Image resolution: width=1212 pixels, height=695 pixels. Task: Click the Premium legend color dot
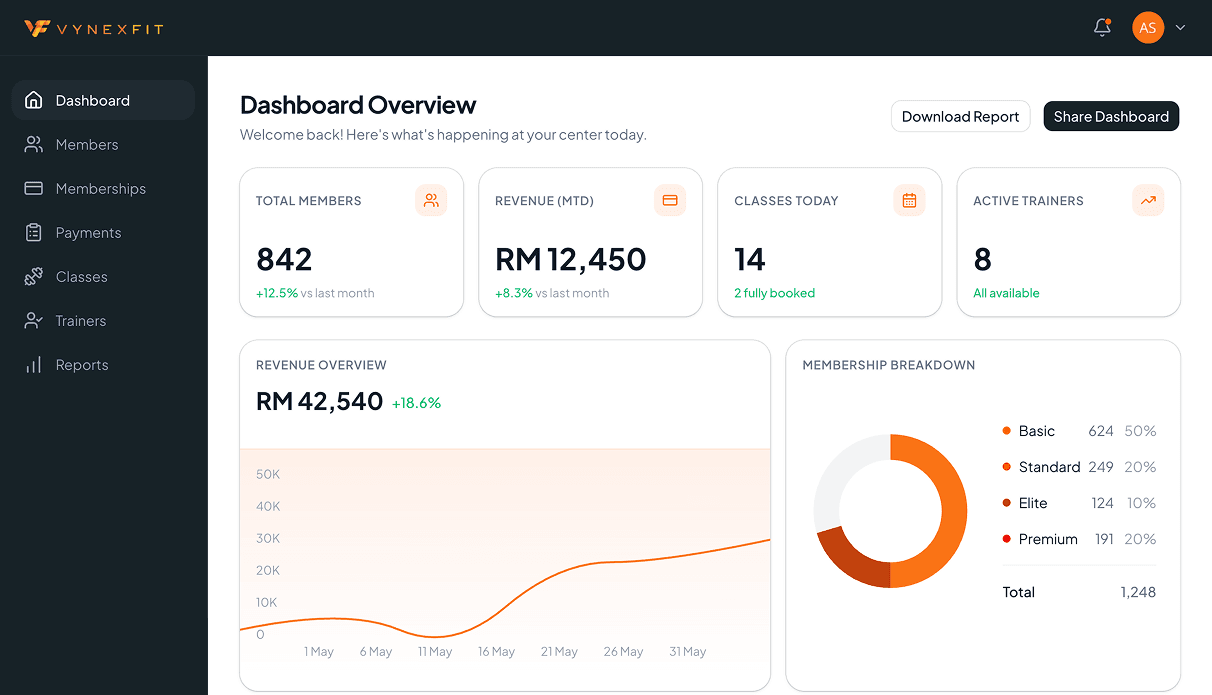(x=1006, y=539)
